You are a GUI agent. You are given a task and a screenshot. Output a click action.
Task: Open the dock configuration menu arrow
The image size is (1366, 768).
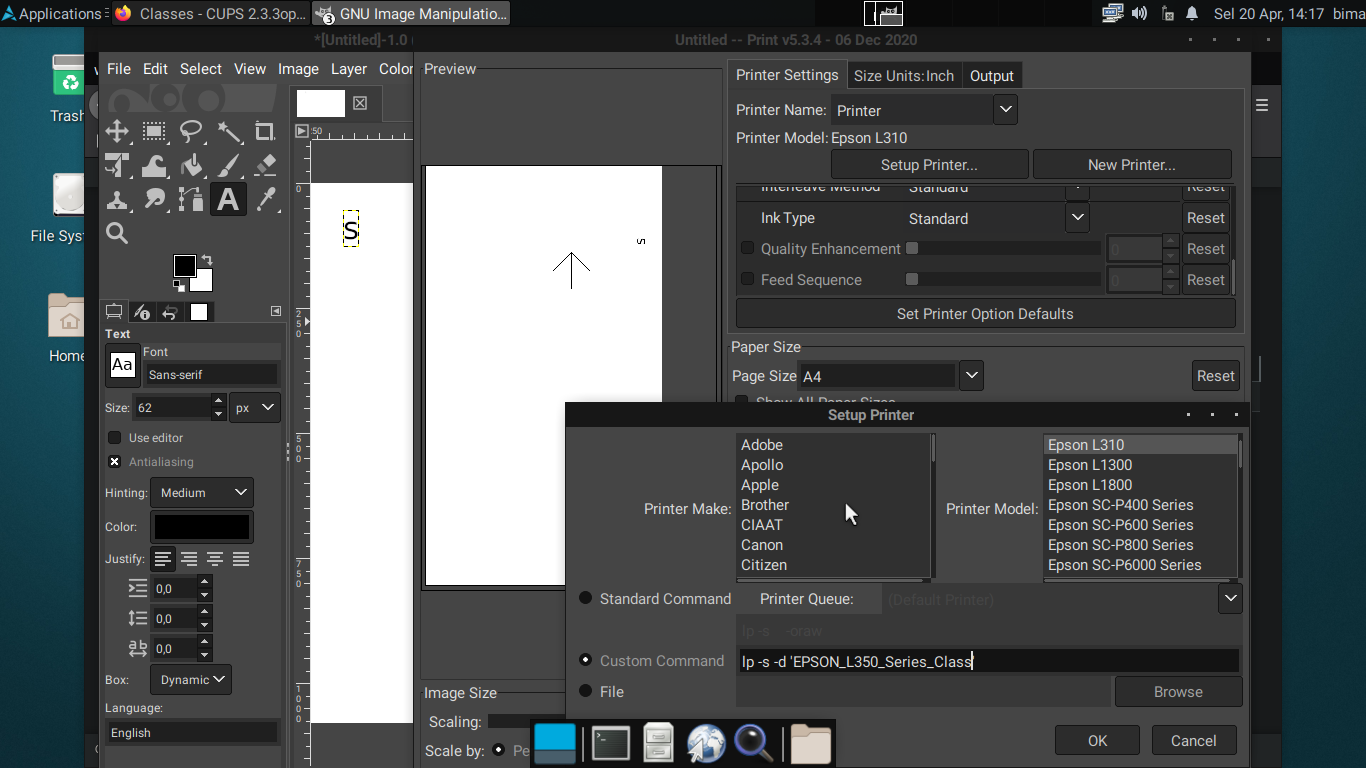click(276, 312)
